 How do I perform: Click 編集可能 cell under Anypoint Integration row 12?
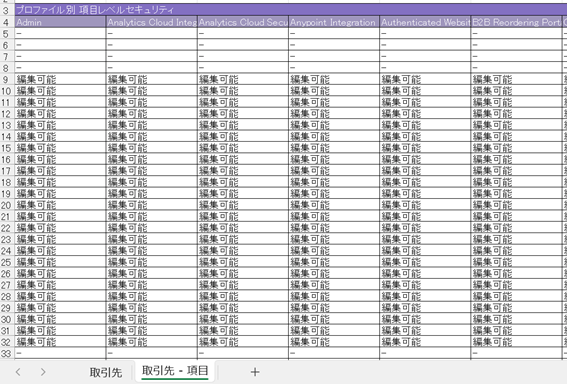pos(334,114)
